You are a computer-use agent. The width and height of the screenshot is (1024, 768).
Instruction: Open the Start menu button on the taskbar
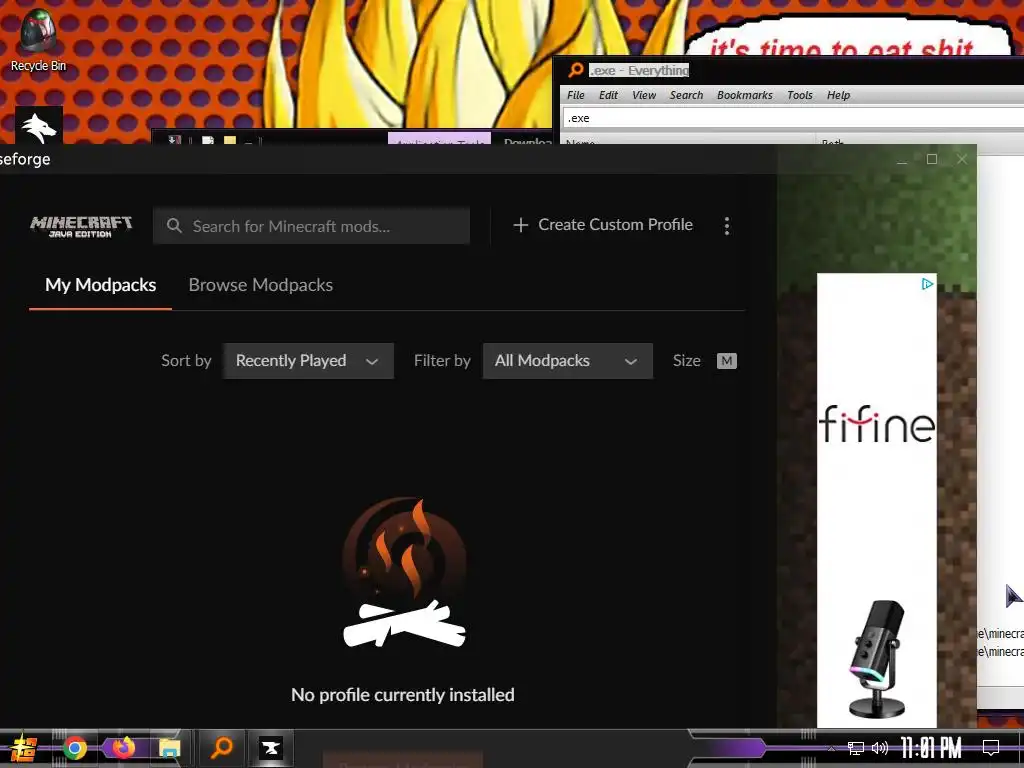pos(23,748)
